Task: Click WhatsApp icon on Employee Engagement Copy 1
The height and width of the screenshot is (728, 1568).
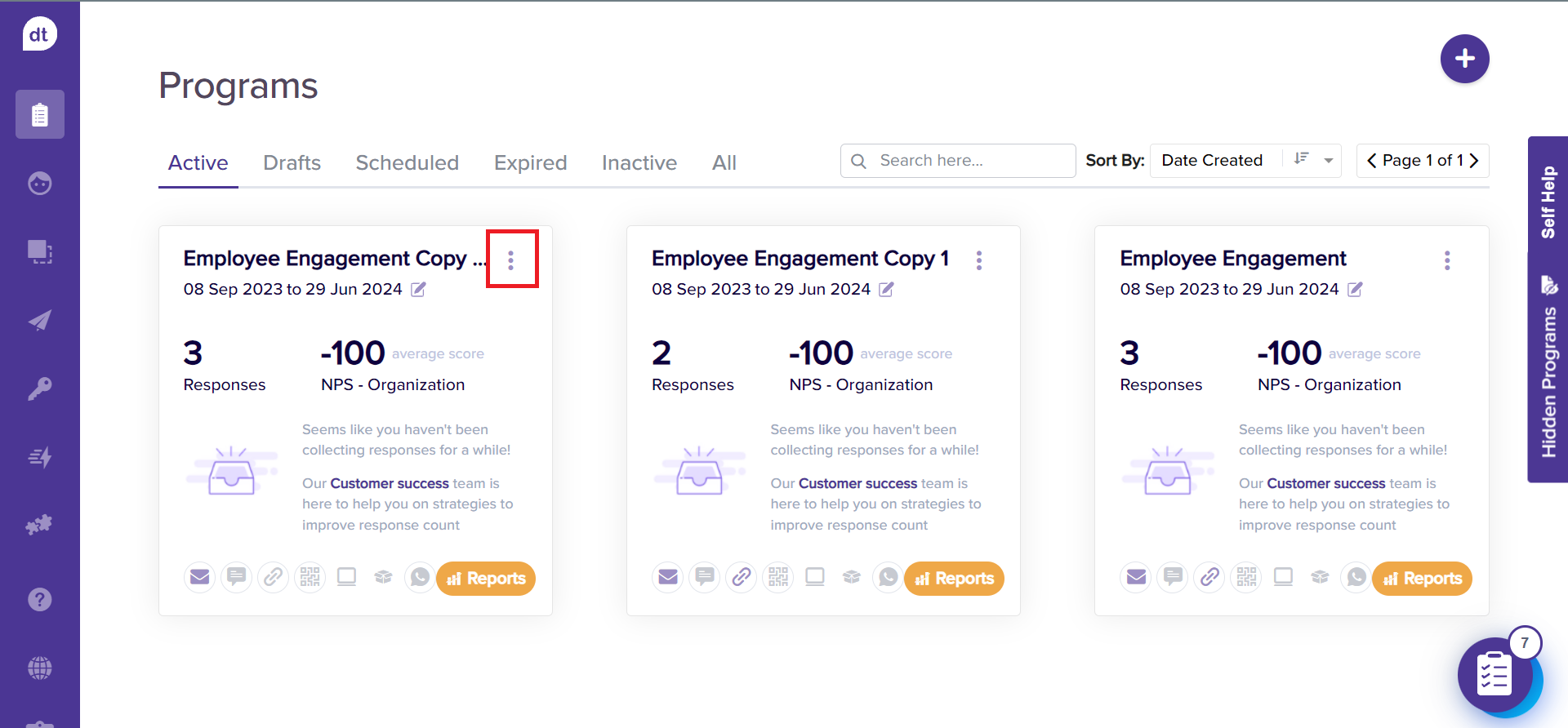Action: [888, 578]
